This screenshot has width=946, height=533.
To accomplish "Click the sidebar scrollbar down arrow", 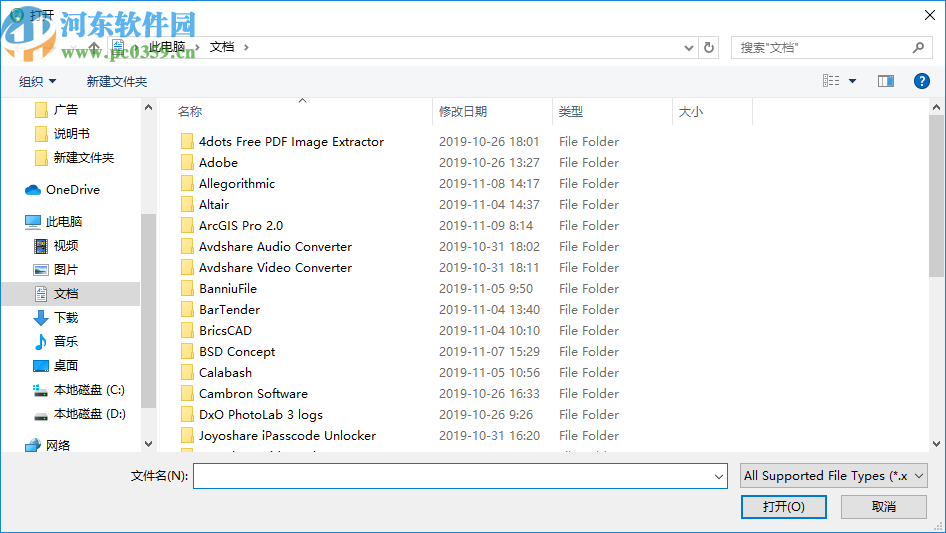I will coord(148,444).
